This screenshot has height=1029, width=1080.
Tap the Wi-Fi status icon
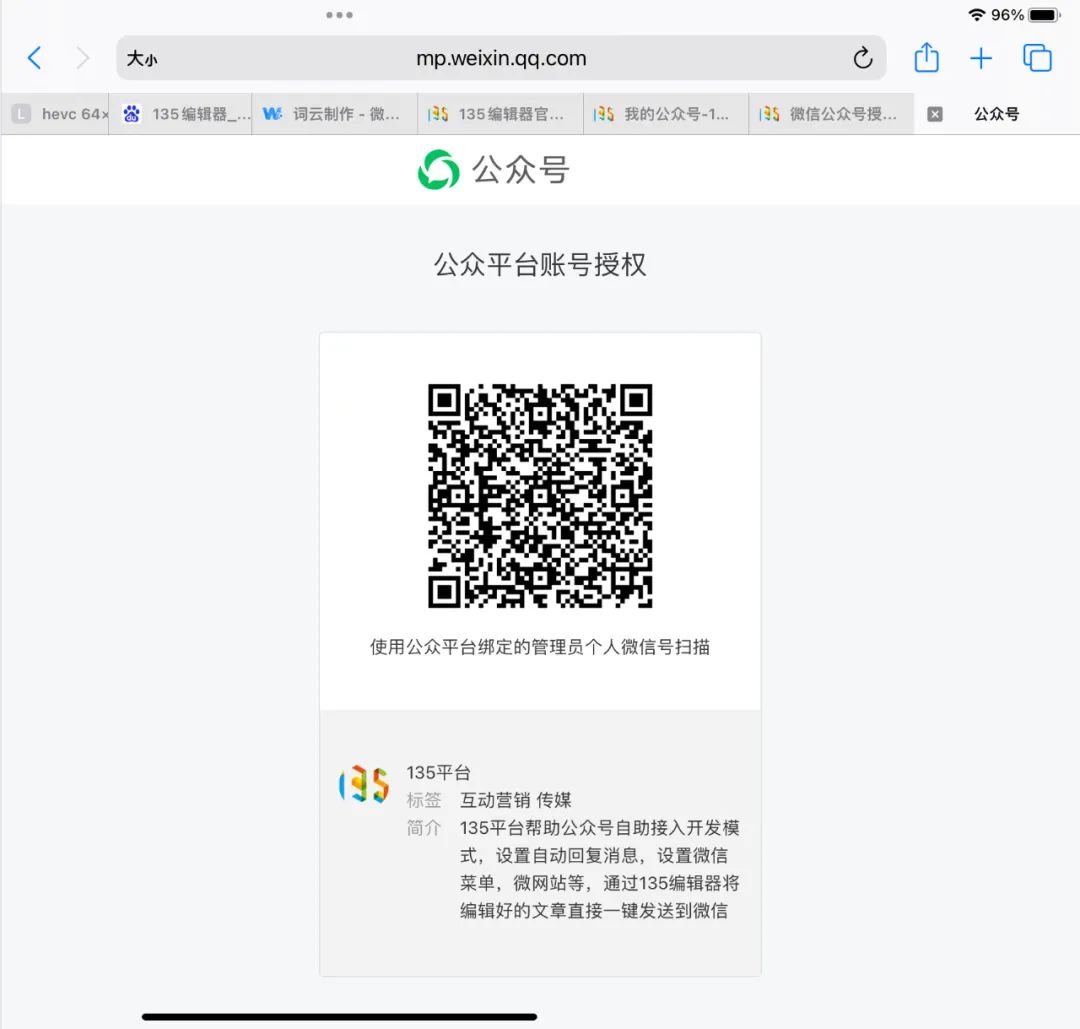977,14
